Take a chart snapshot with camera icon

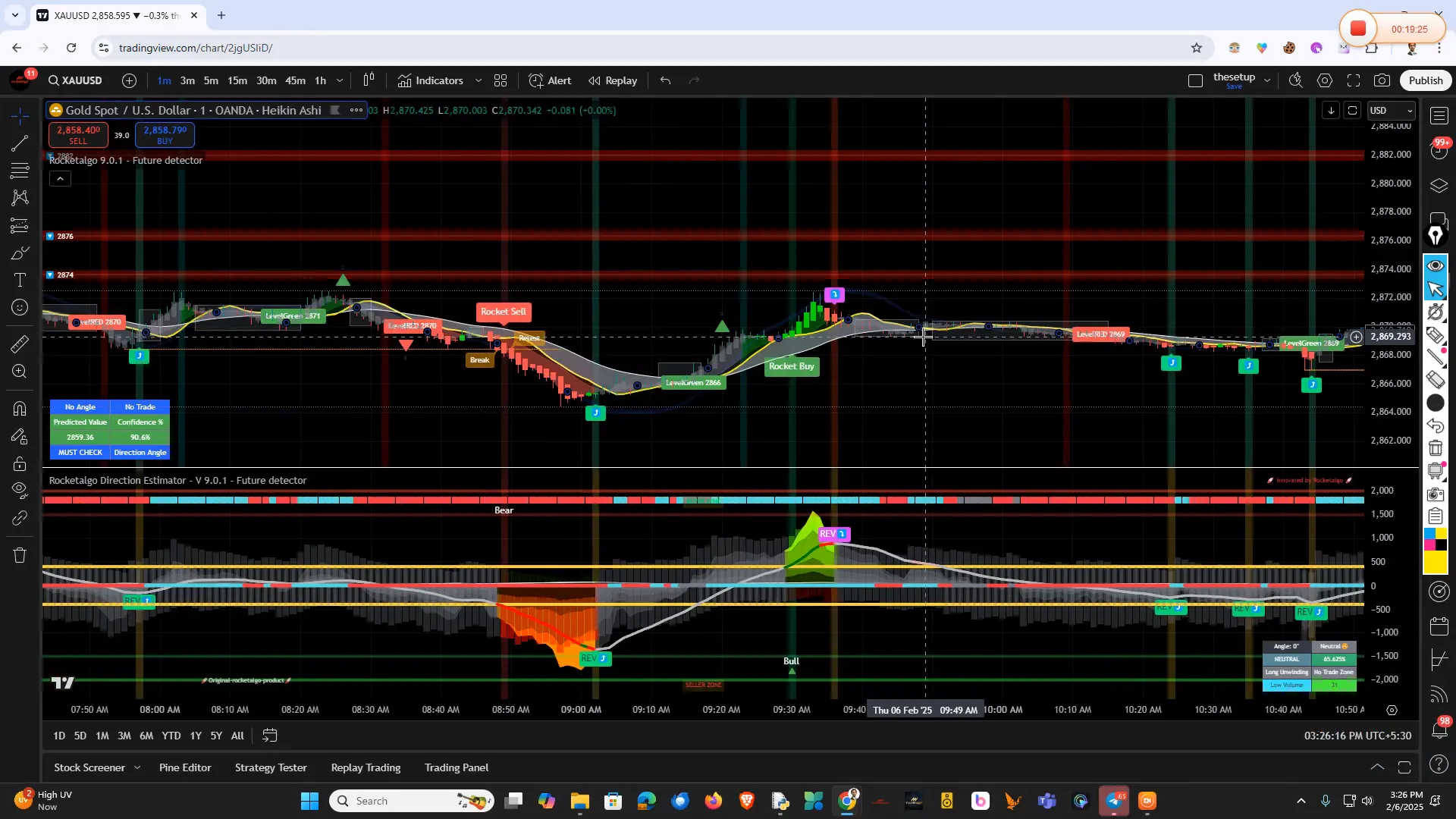1382,80
